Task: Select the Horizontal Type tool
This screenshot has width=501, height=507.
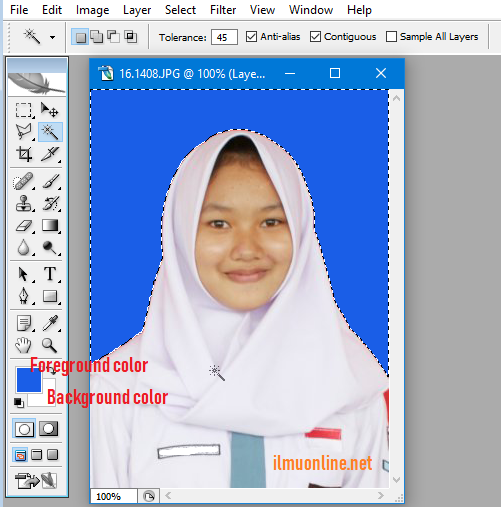Action: pyautogui.click(x=50, y=274)
